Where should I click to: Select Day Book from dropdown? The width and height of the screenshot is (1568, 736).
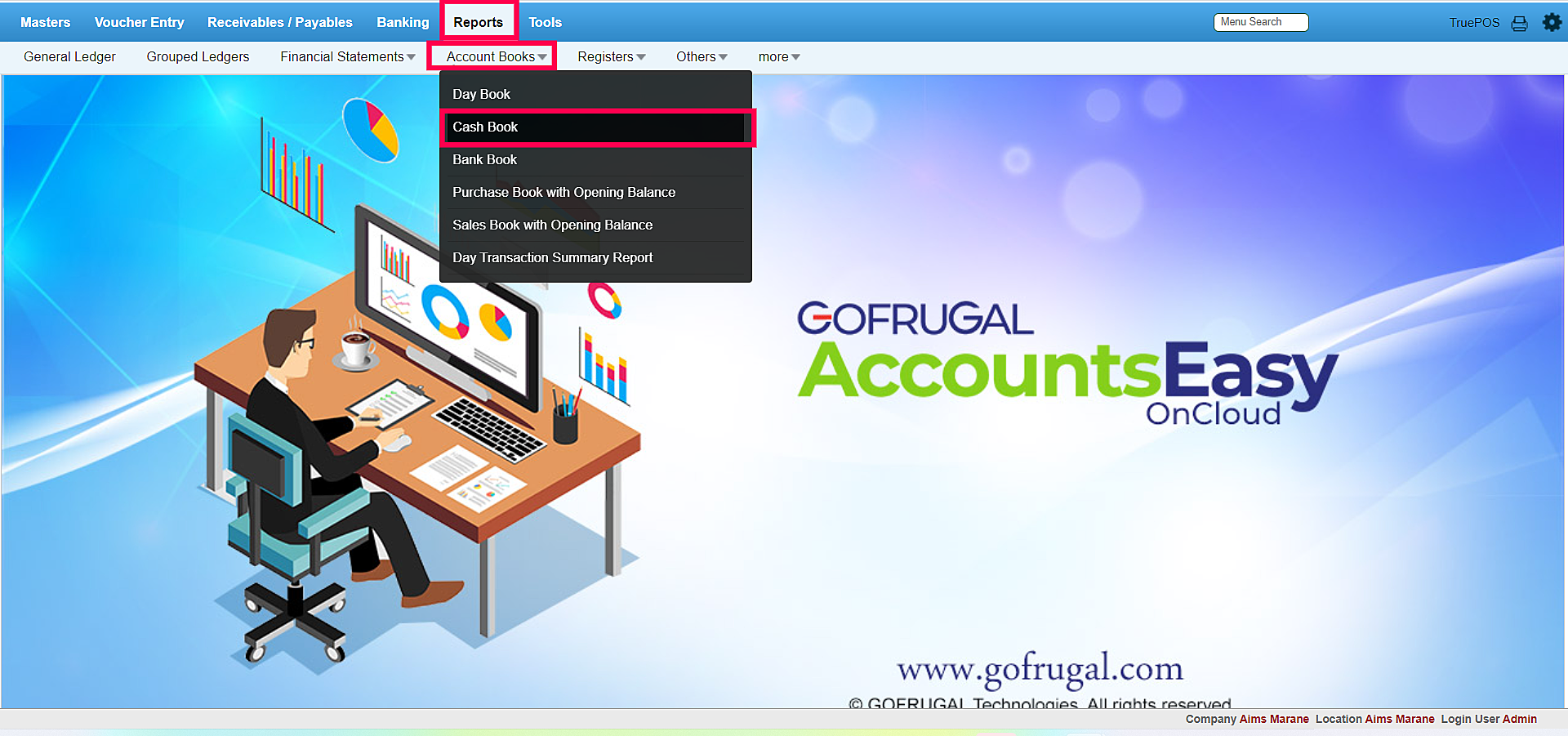pyautogui.click(x=595, y=94)
